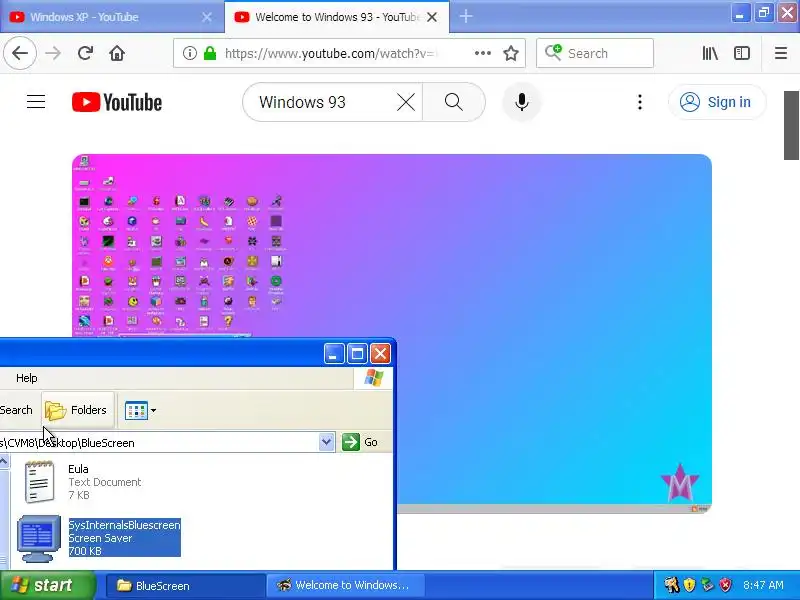Image resolution: width=800 pixels, height=600 pixels.
Task: Clear the YouTube search box text
Action: [406, 103]
